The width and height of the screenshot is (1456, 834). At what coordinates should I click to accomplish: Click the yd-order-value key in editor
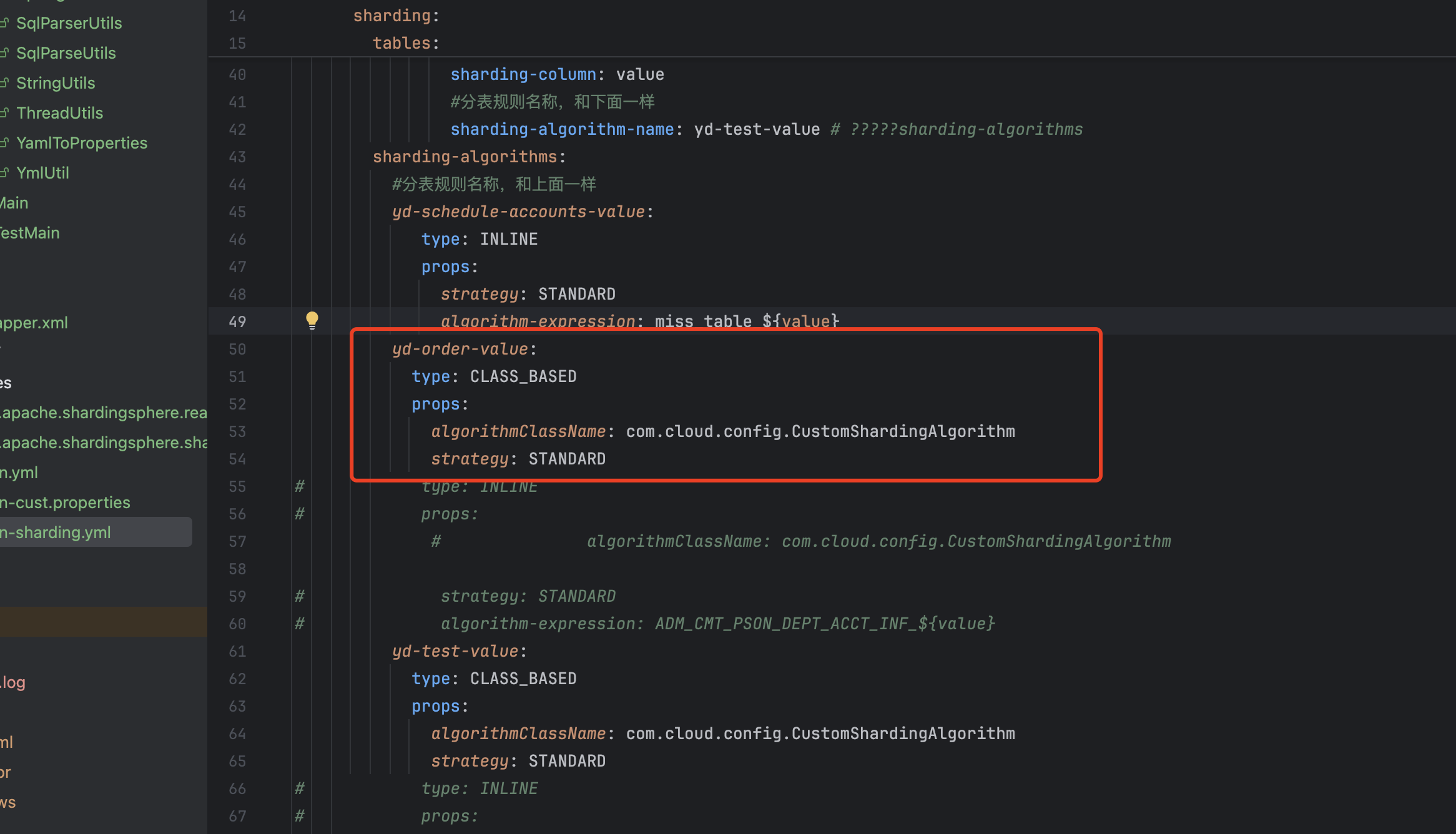click(460, 349)
